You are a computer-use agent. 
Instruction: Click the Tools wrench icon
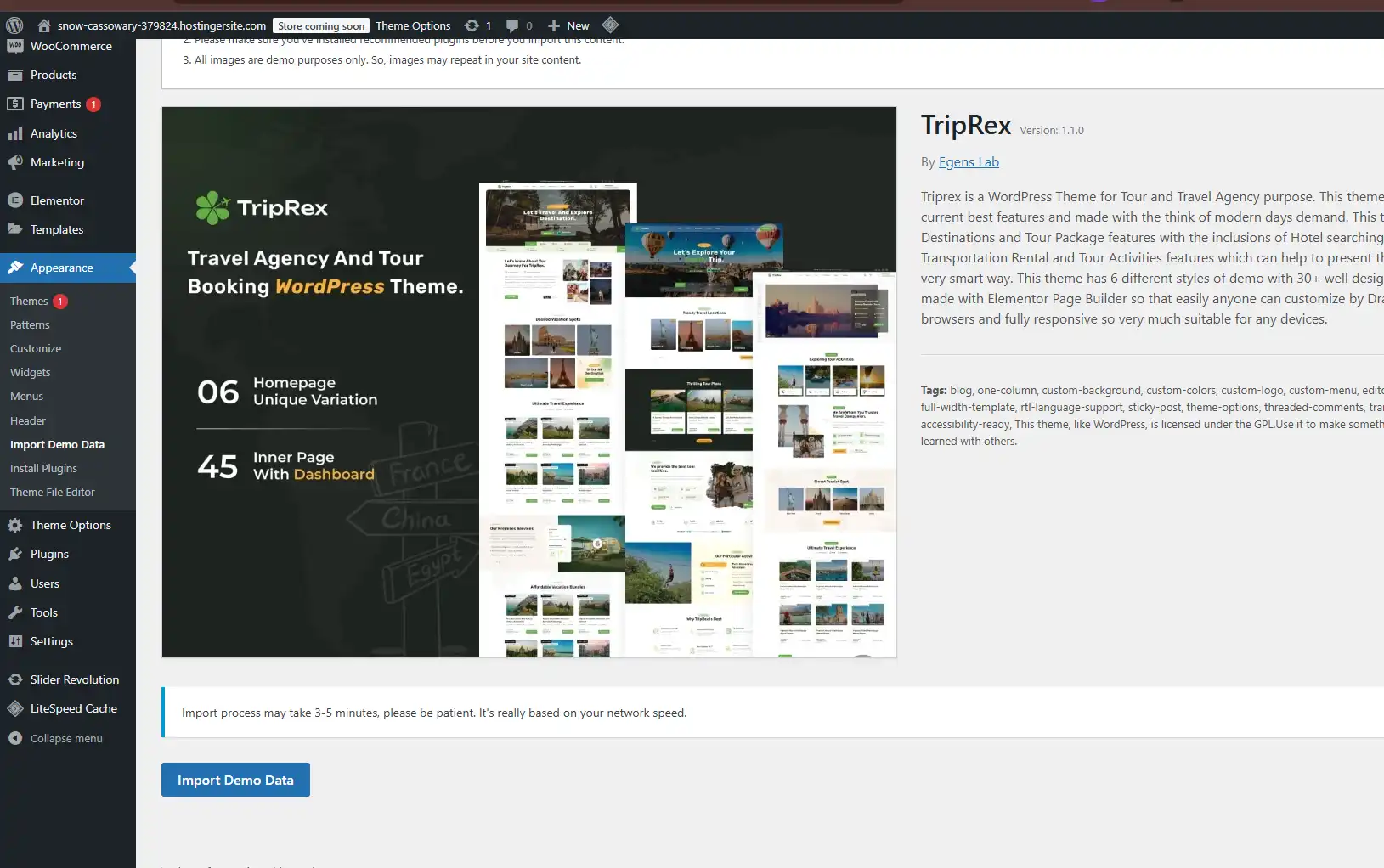pos(15,612)
